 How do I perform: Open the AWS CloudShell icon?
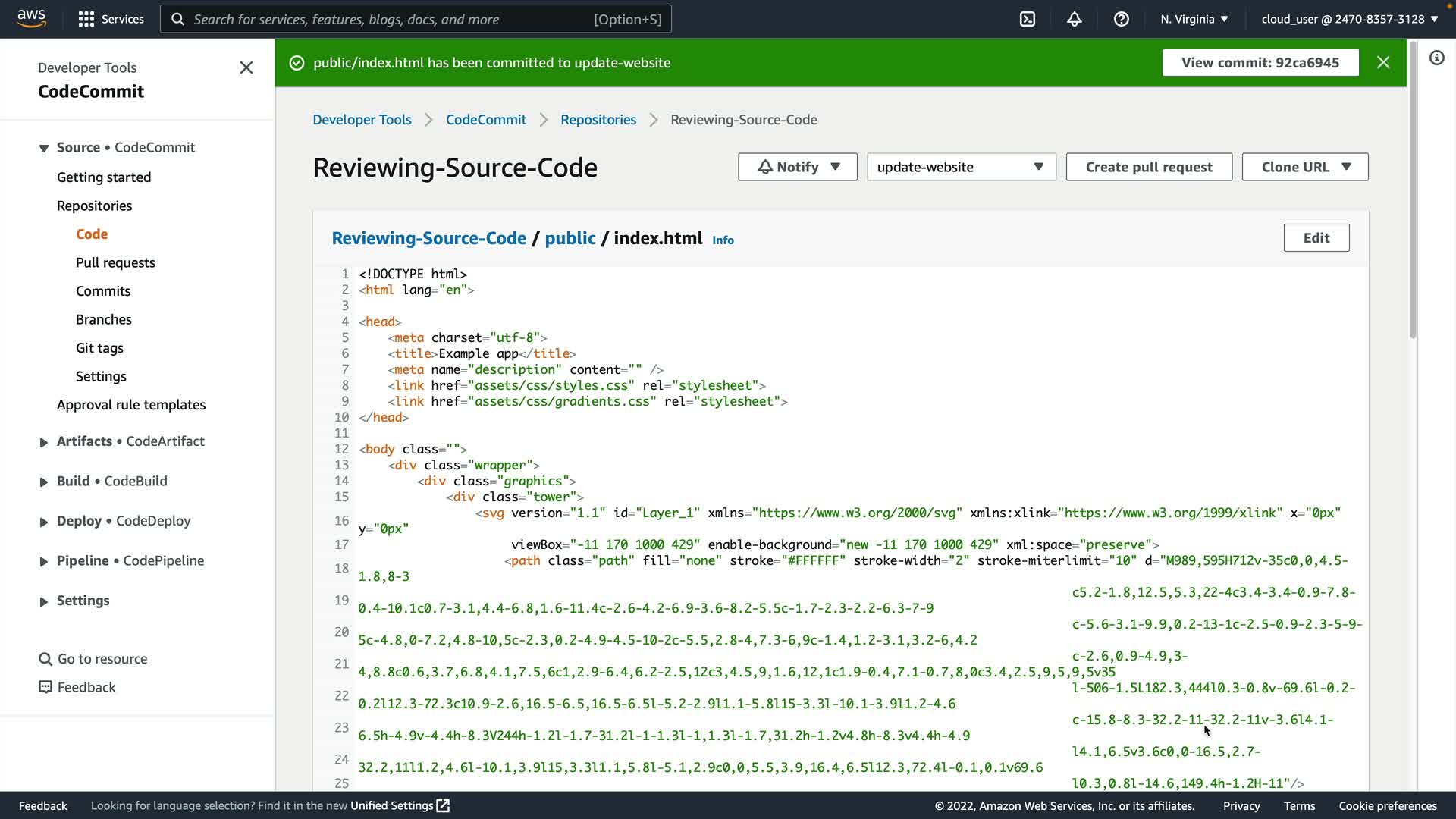(x=1028, y=19)
